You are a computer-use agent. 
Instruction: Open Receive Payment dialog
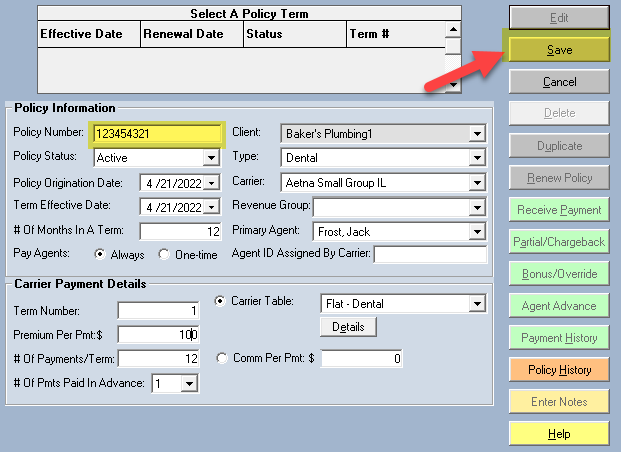point(559,210)
